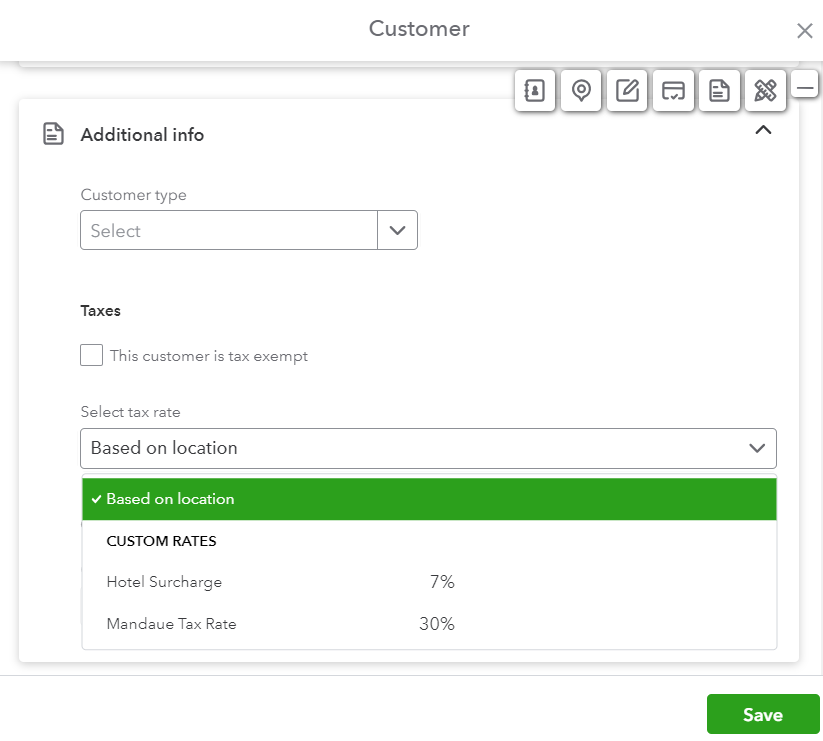Open the Customer type dropdown arrow
Viewport: 823px width, 741px height.
coord(397,230)
